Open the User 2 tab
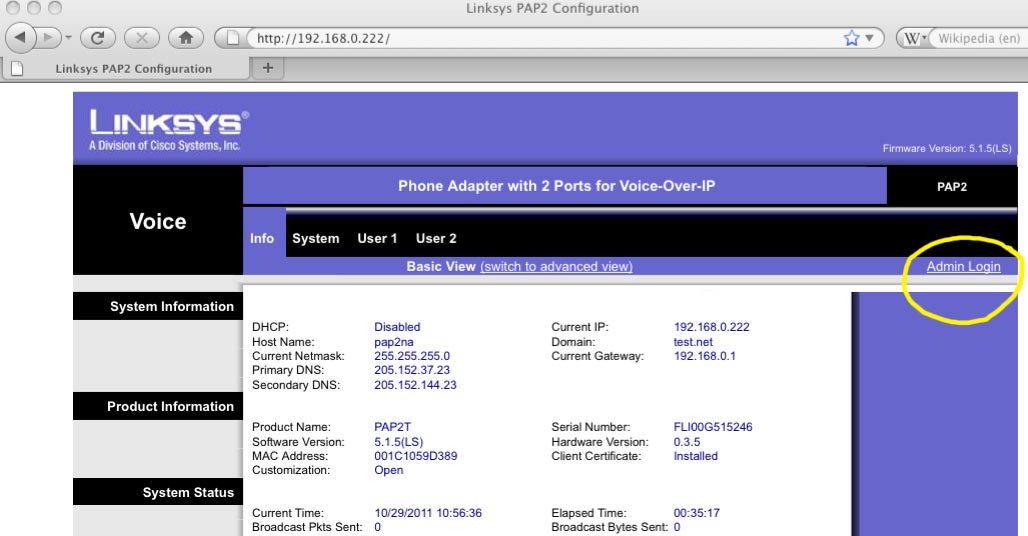 (436, 239)
